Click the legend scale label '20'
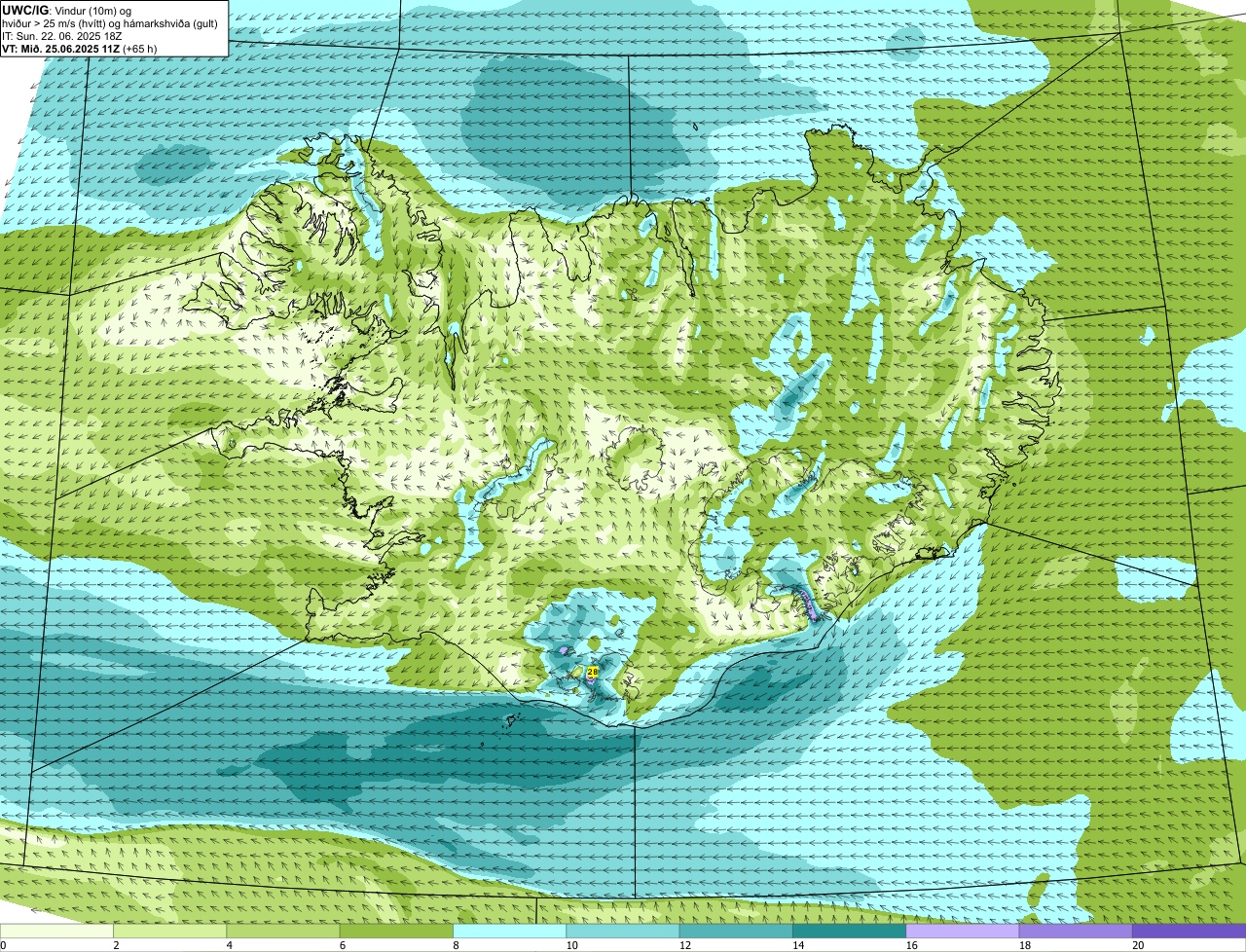This screenshot has width=1246, height=952. [x=1138, y=945]
